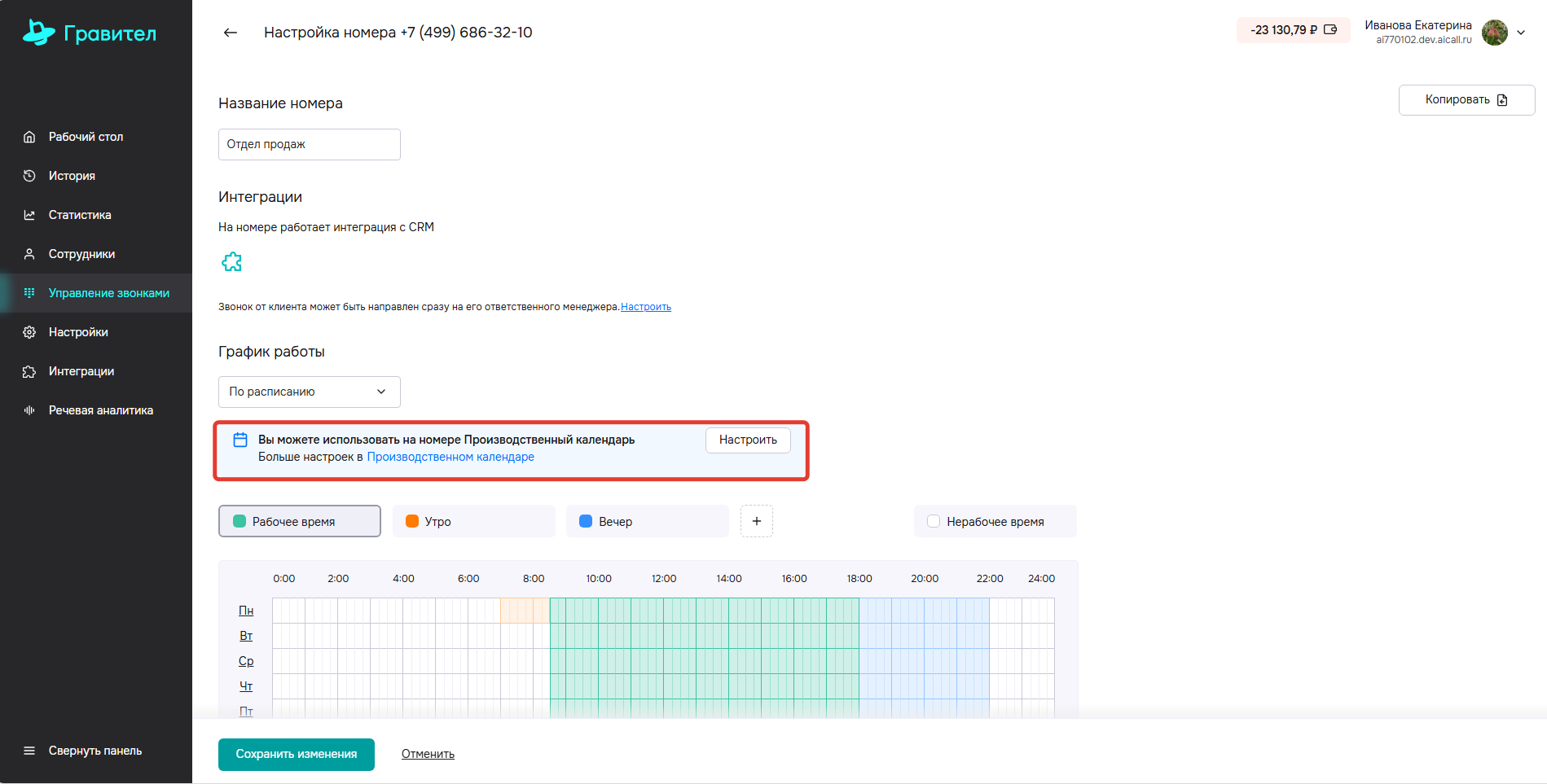Click the Gravitel logo
The height and width of the screenshot is (784, 1547).
[x=90, y=33]
